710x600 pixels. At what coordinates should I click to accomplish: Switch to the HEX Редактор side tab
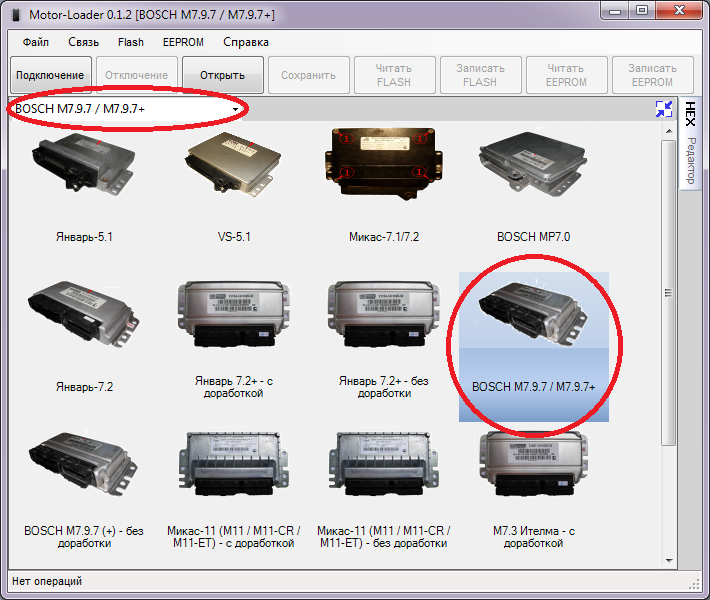tap(690, 143)
